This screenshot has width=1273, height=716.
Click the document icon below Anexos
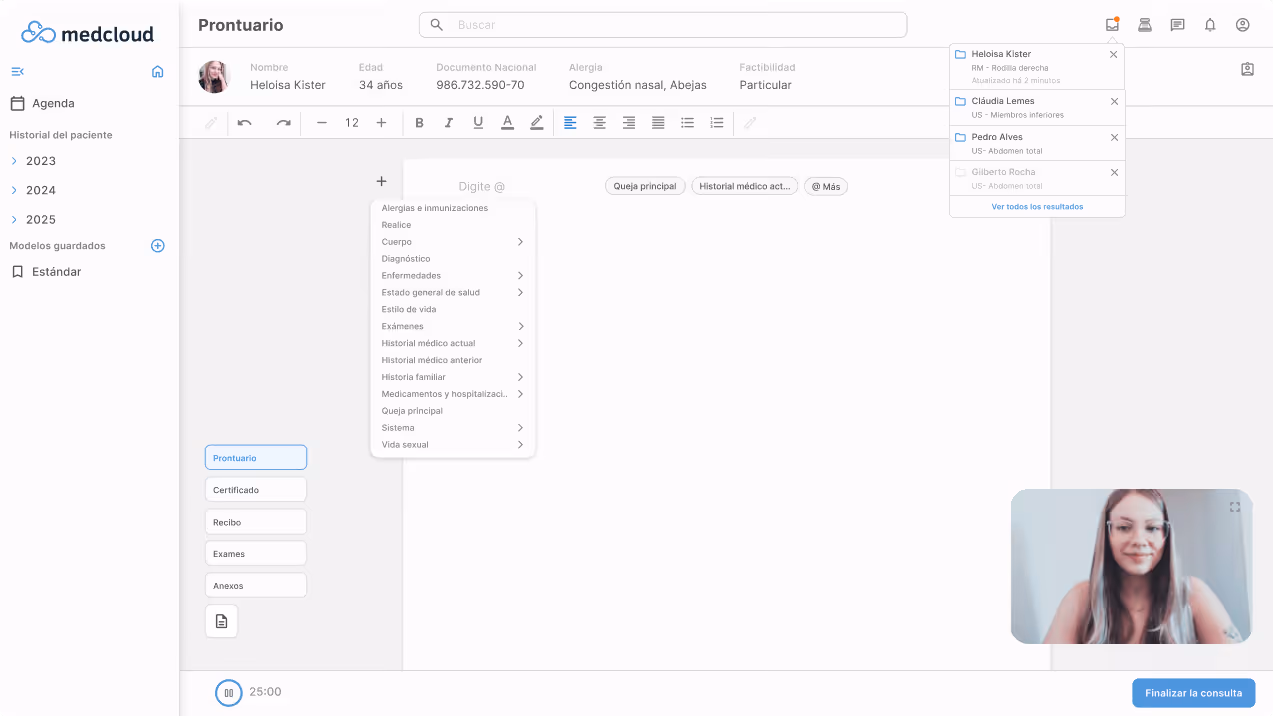(222, 621)
